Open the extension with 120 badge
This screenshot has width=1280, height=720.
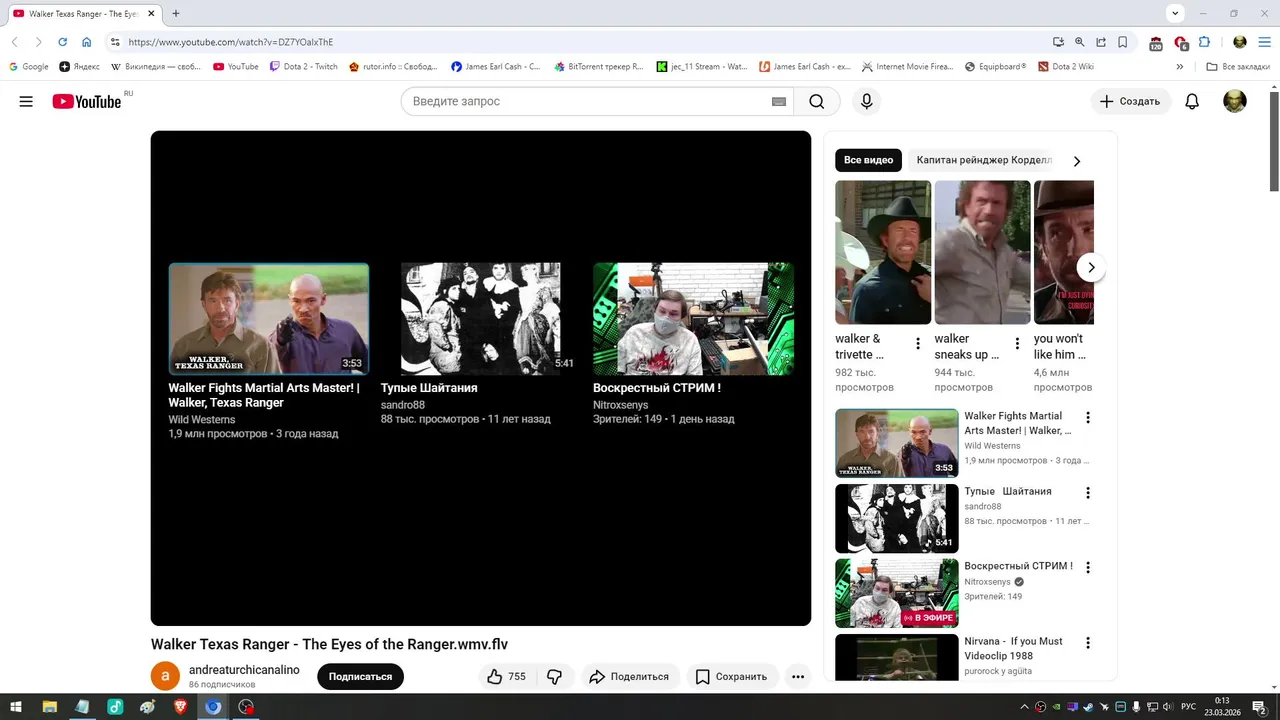pos(1156,43)
